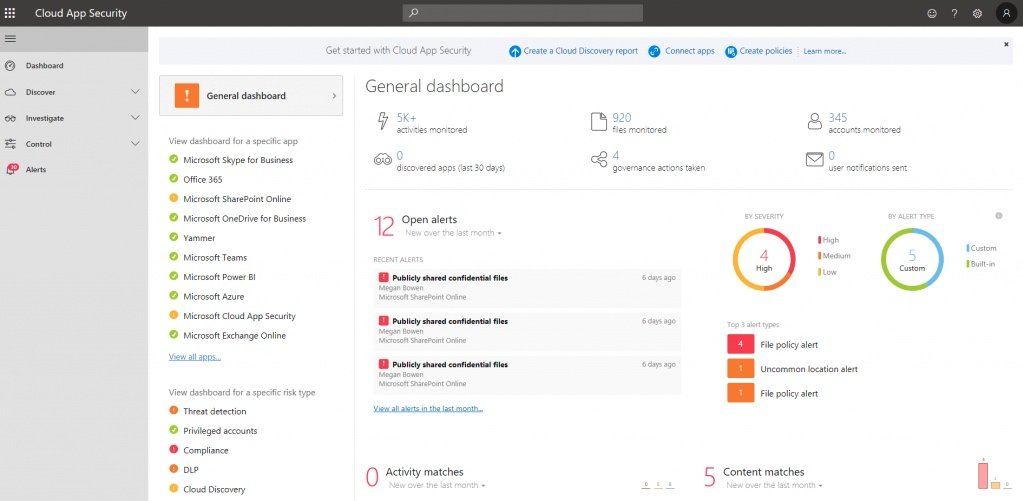
Task: Click View all alerts in the last month
Action: (428, 409)
